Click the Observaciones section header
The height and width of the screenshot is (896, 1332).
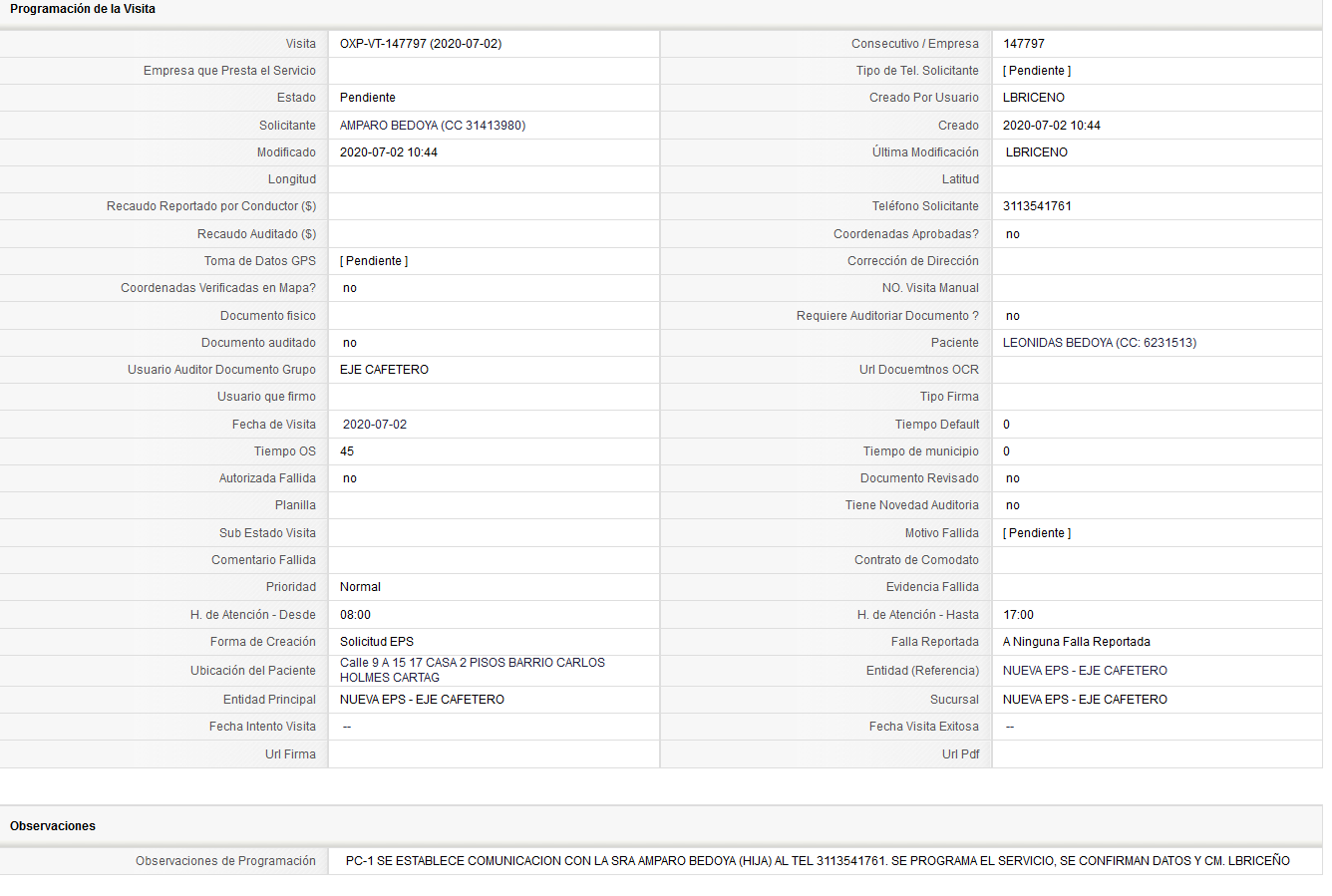click(x=53, y=826)
